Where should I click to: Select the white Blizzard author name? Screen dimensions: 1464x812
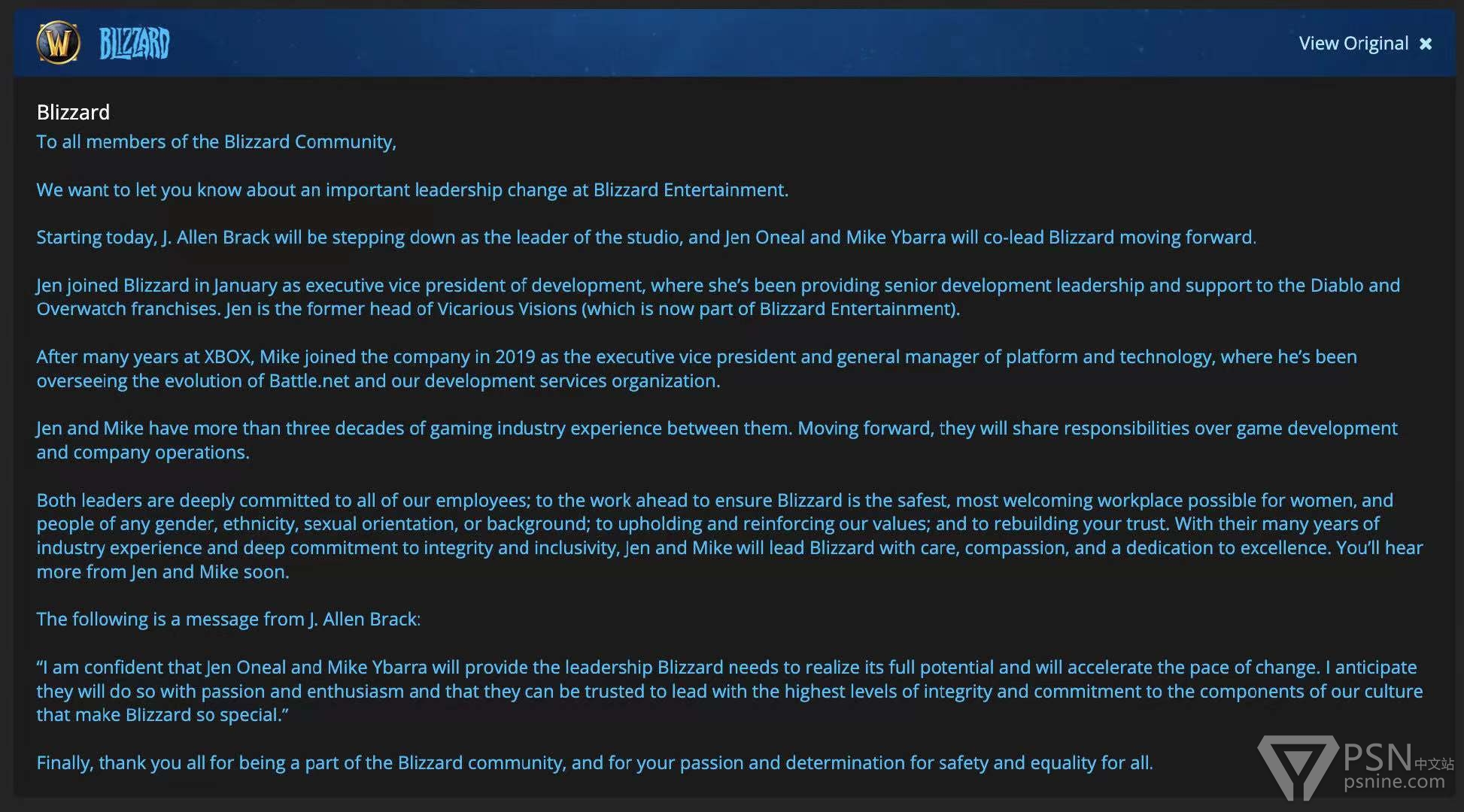pyautogui.click(x=73, y=113)
